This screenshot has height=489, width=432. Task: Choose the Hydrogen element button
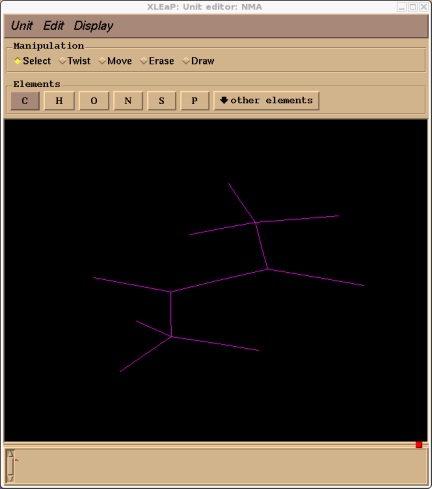pos(59,101)
